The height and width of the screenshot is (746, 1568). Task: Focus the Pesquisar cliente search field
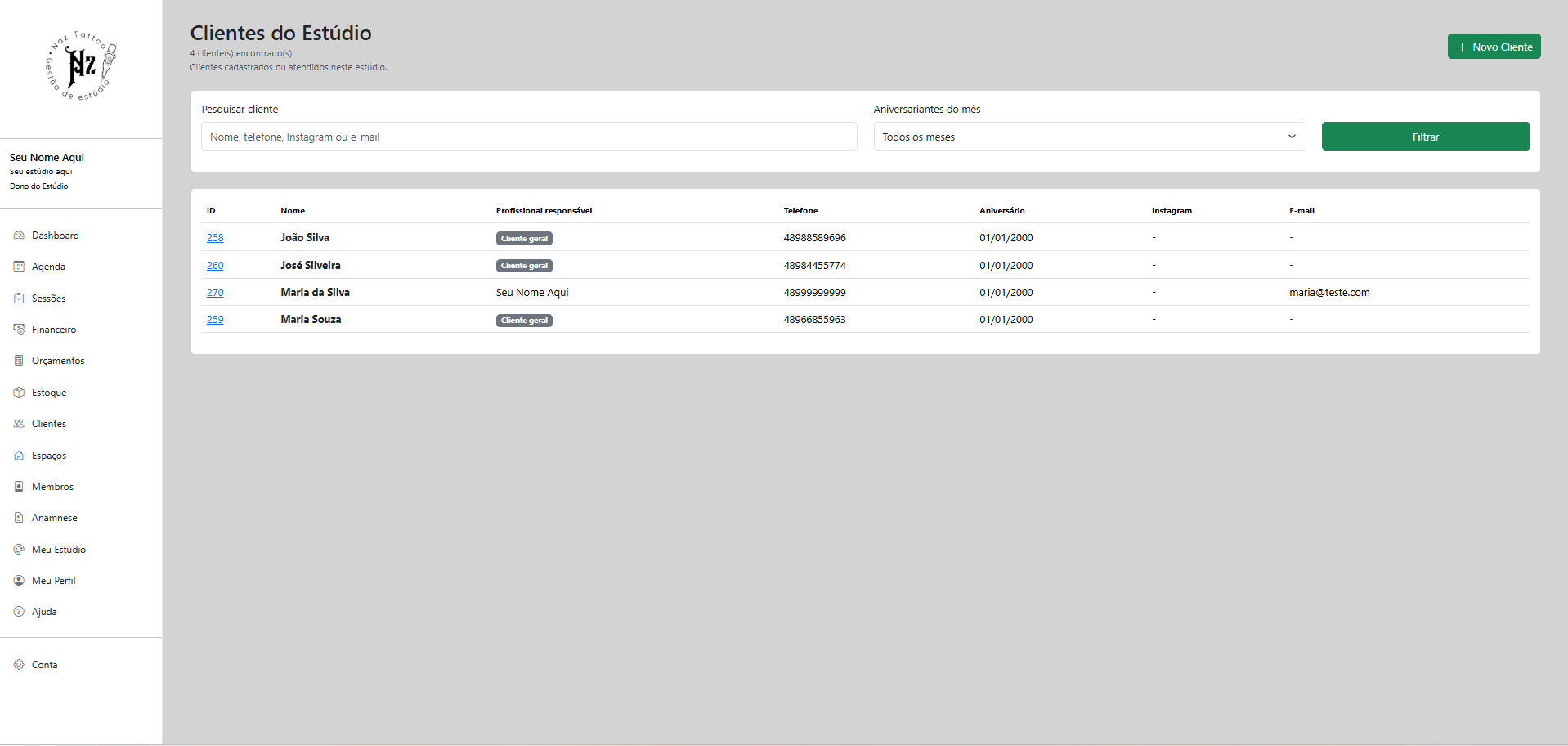click(529, 137)
